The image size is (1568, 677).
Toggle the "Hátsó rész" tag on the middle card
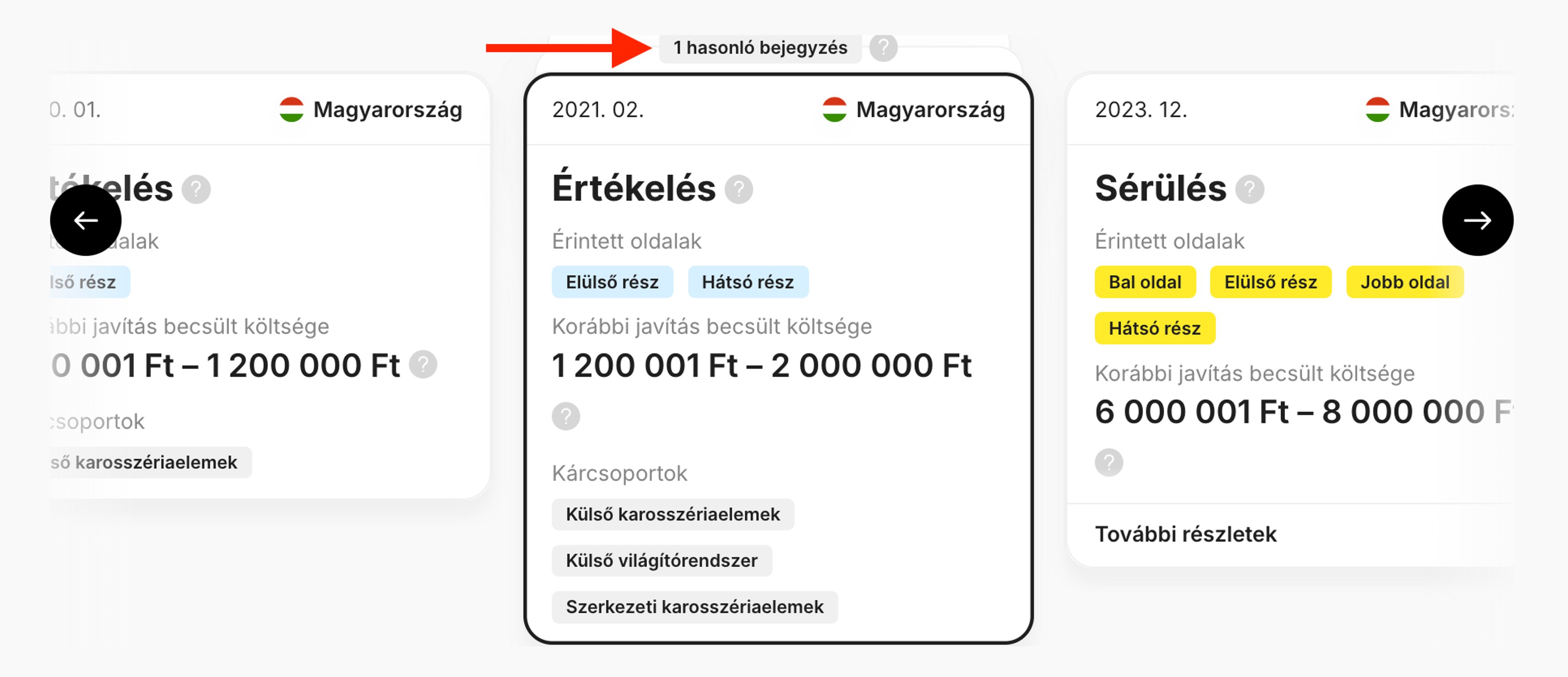[x=748, y=281]
